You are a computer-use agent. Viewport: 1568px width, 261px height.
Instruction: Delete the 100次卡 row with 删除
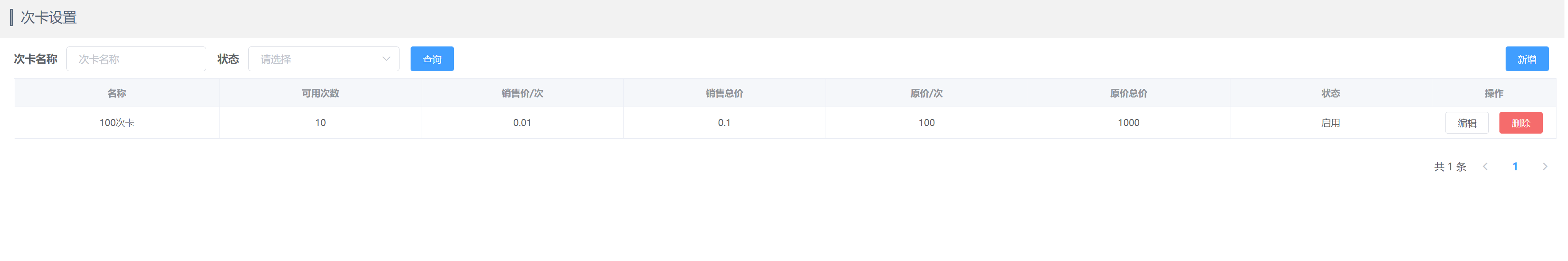click(1521, 123)
